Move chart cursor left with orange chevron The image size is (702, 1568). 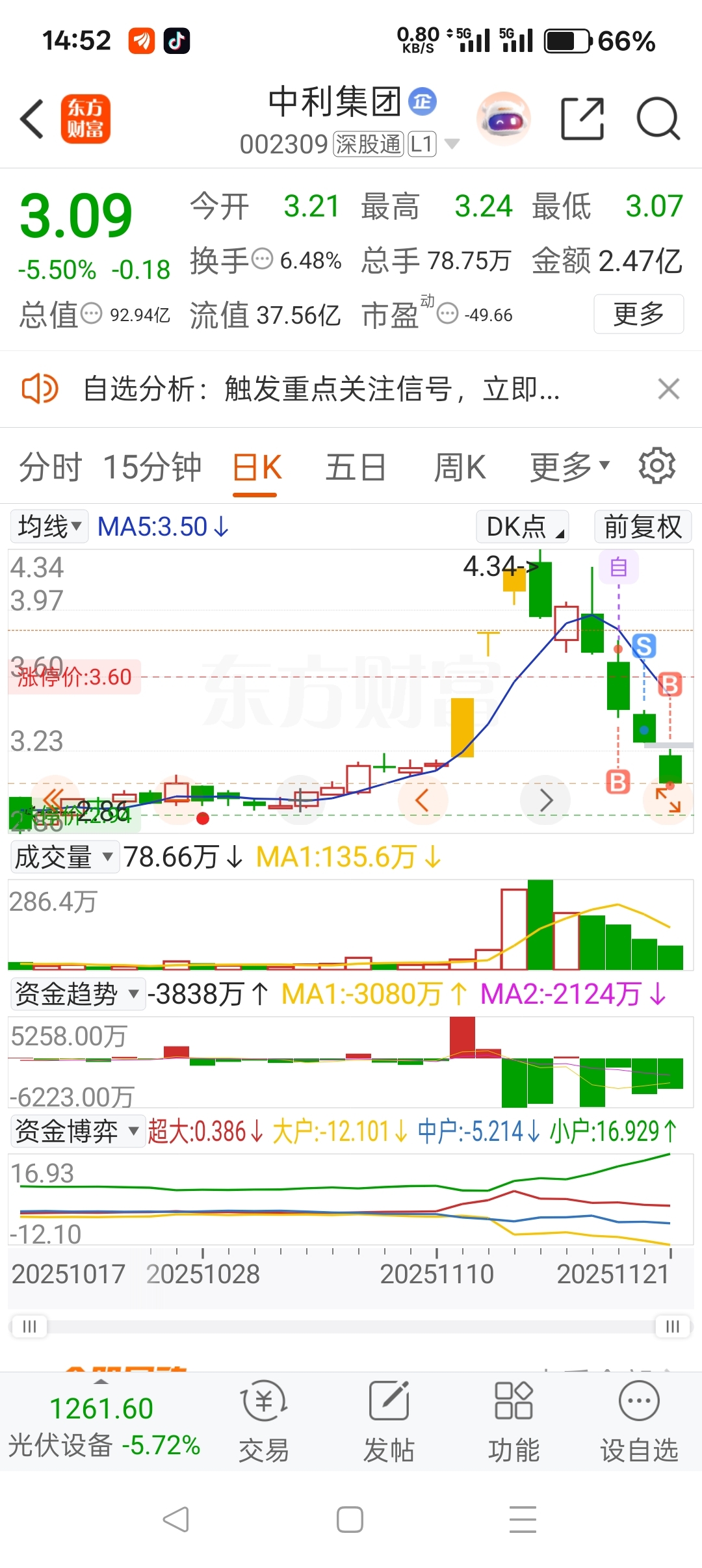click(422, 800)
